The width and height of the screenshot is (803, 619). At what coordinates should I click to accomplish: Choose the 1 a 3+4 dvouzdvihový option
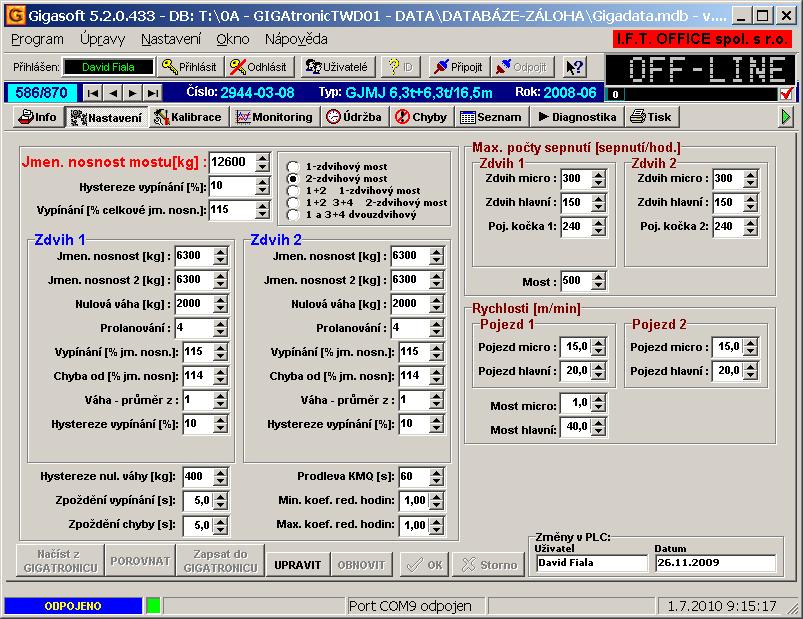[x=292, y=214]
